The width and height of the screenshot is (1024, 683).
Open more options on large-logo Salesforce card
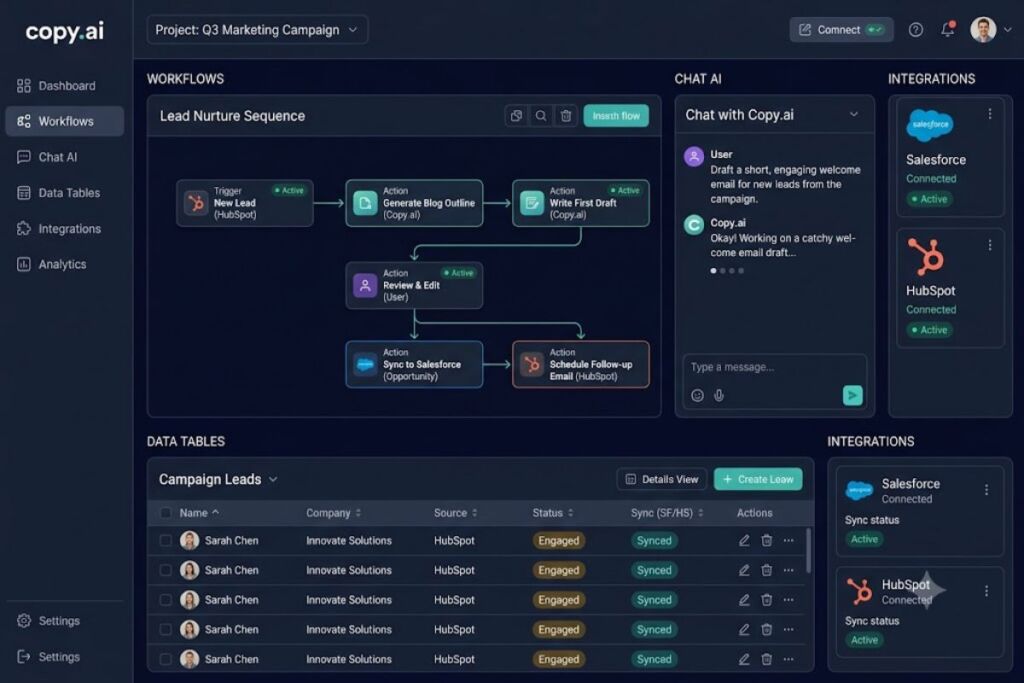(990, 114)
